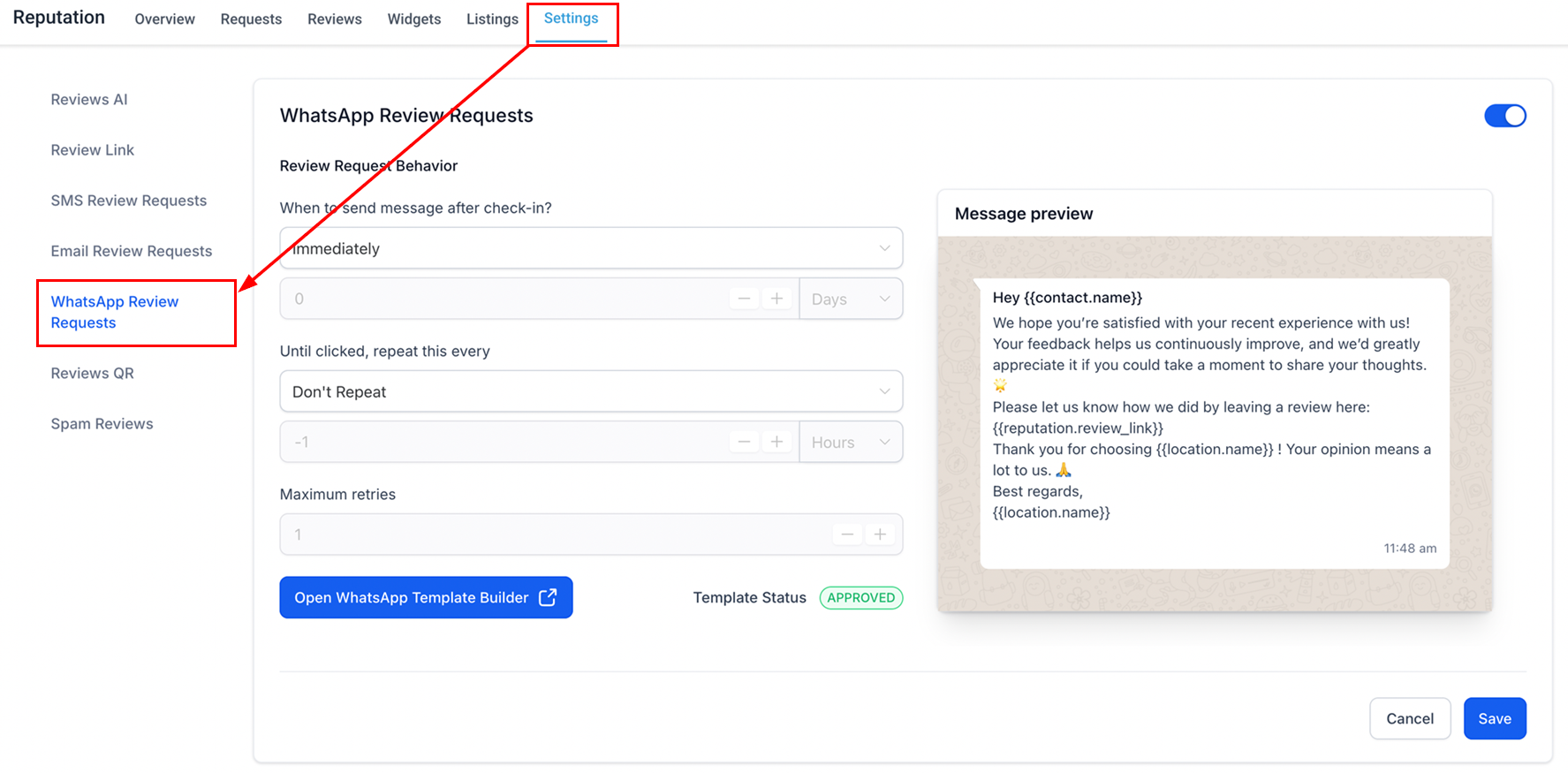The image size is (1568, 773).
Task: Open Reviews QR settings in the sidebar
Action: (x=93, y=373)
